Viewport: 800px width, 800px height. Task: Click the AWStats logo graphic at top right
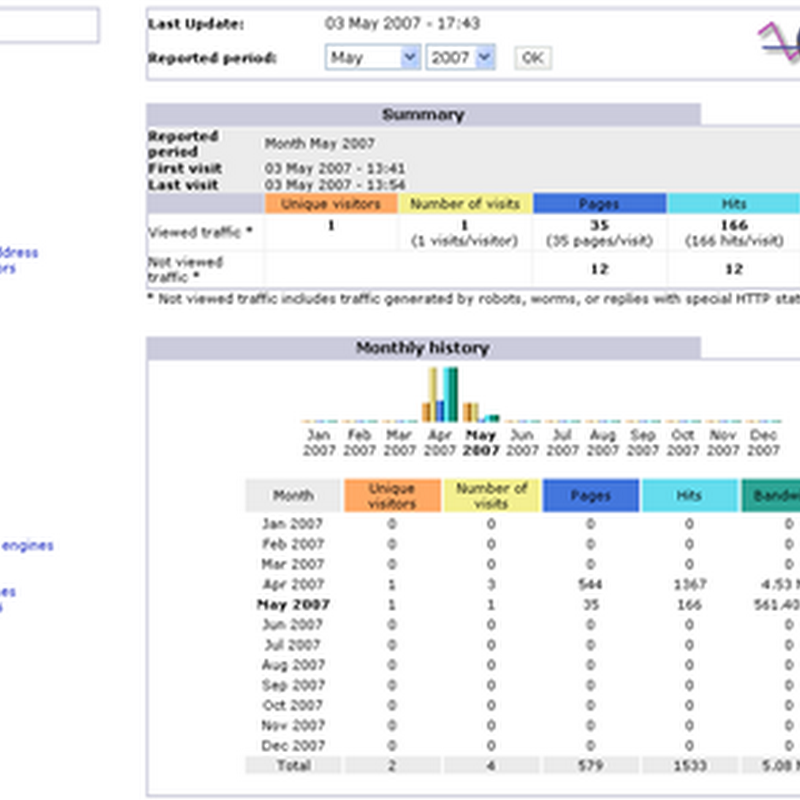pyautogui.click(x=779, y=42)
